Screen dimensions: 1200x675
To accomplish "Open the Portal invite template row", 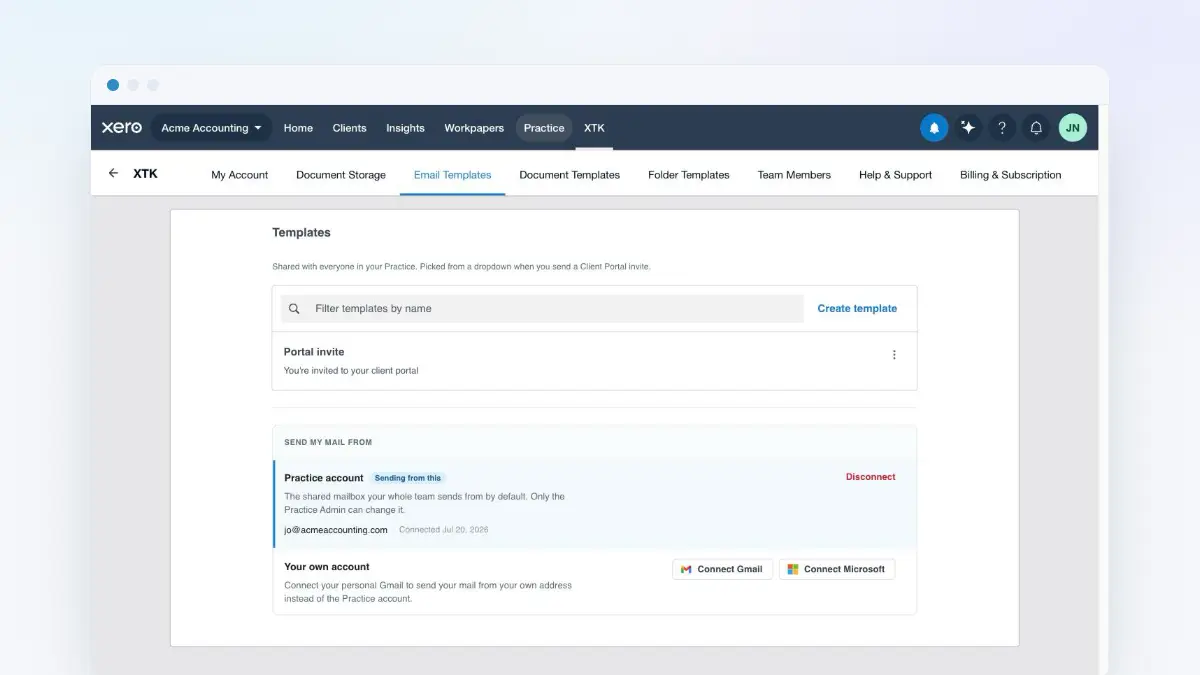I will 594,361.
